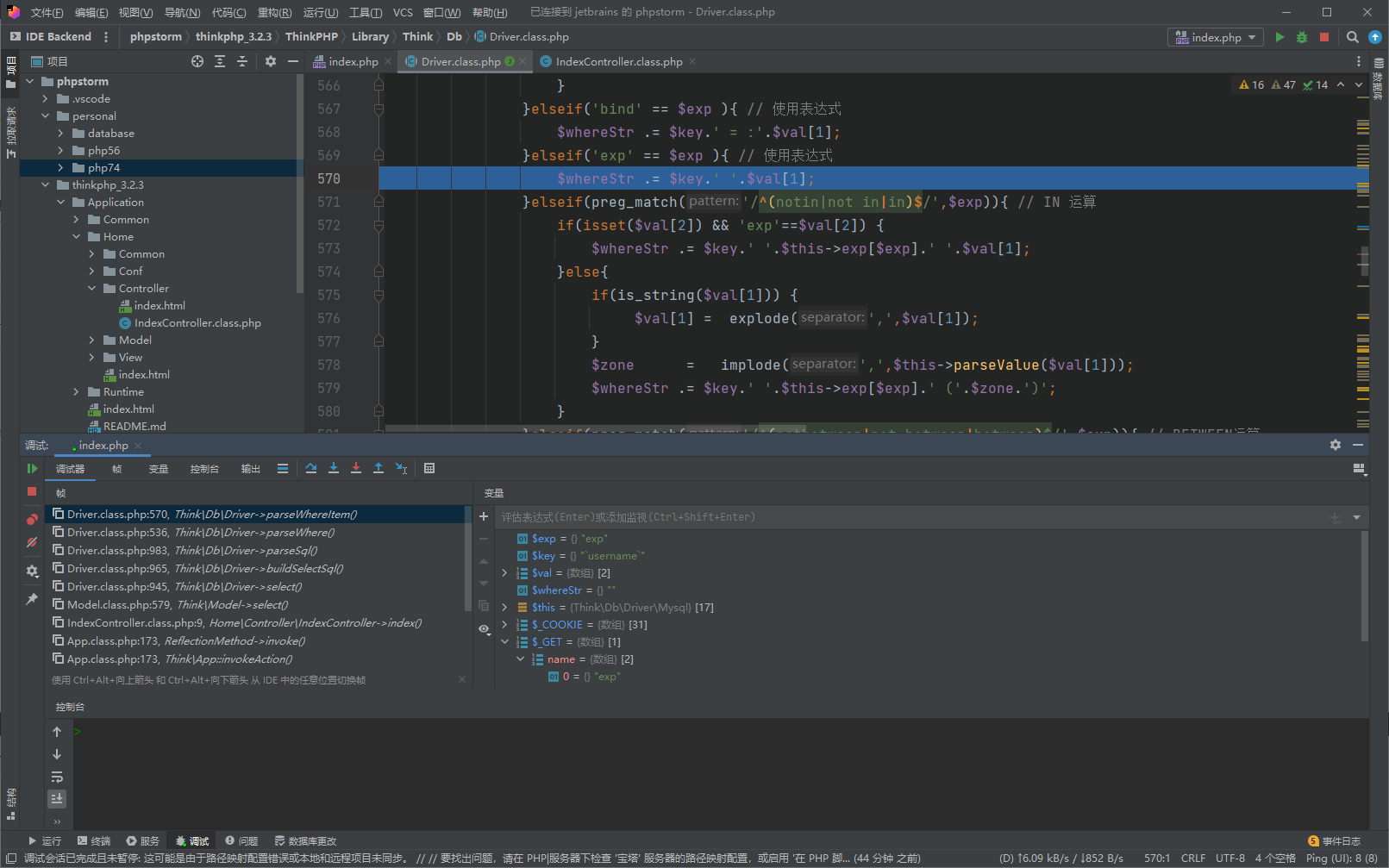Click warnings indicator showing 16

(x=1251, y=84)
